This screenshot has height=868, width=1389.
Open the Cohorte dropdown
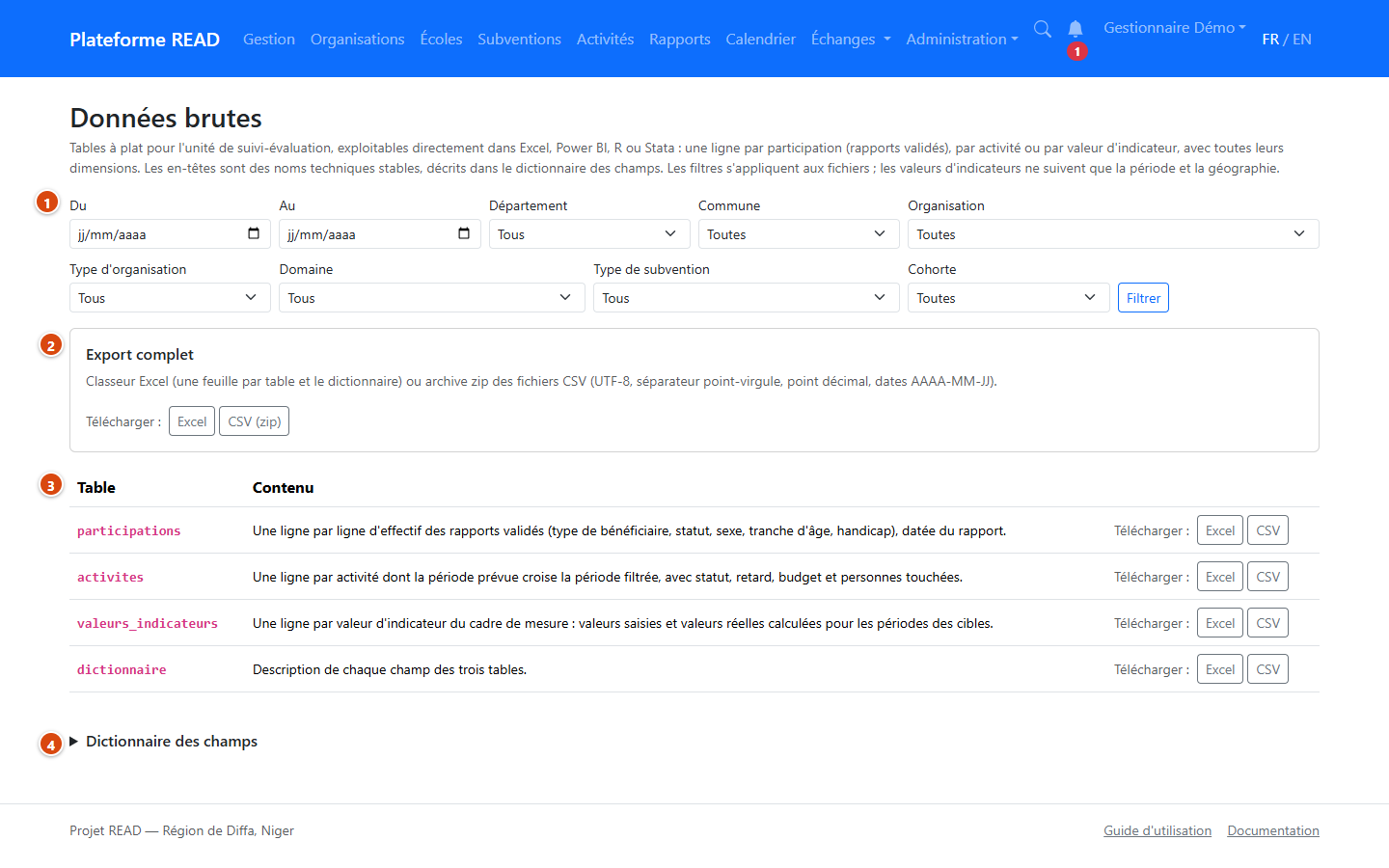click(x=1009, y=298)
